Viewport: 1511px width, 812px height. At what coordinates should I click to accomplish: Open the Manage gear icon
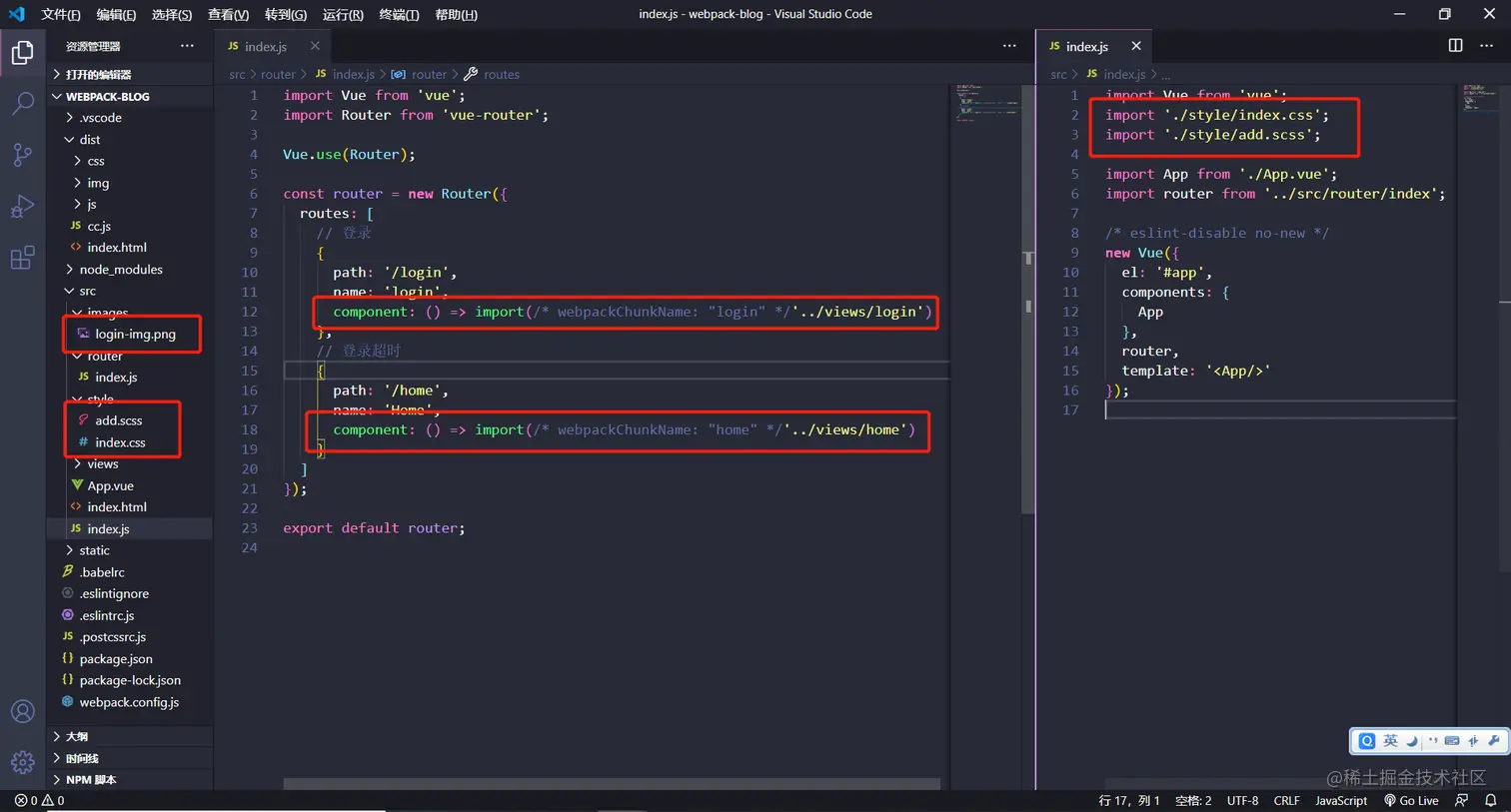[x=23, y=762]
